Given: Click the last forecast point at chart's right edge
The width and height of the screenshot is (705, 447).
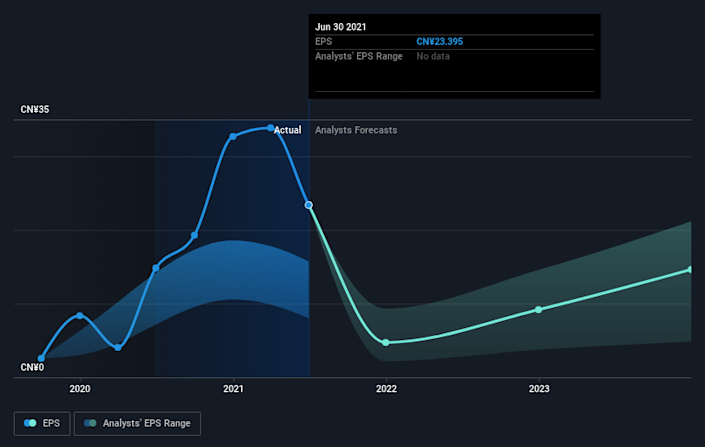Looking at the screenshot, I should click(x=690, y=269).
